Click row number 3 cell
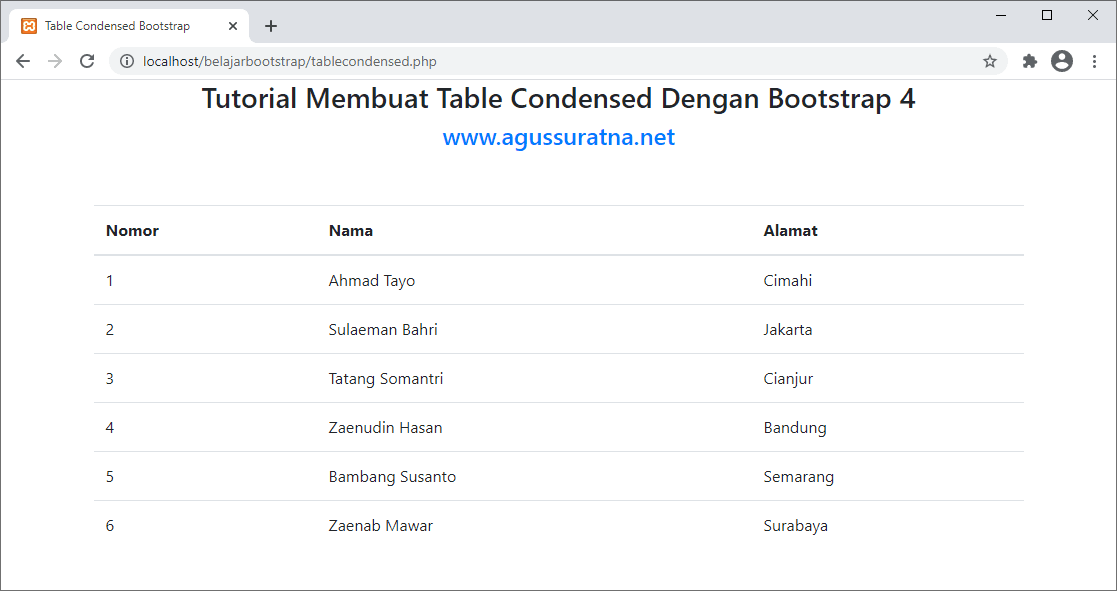The width and height of the screenshot is (1117, 591). (x=110, y=379)
